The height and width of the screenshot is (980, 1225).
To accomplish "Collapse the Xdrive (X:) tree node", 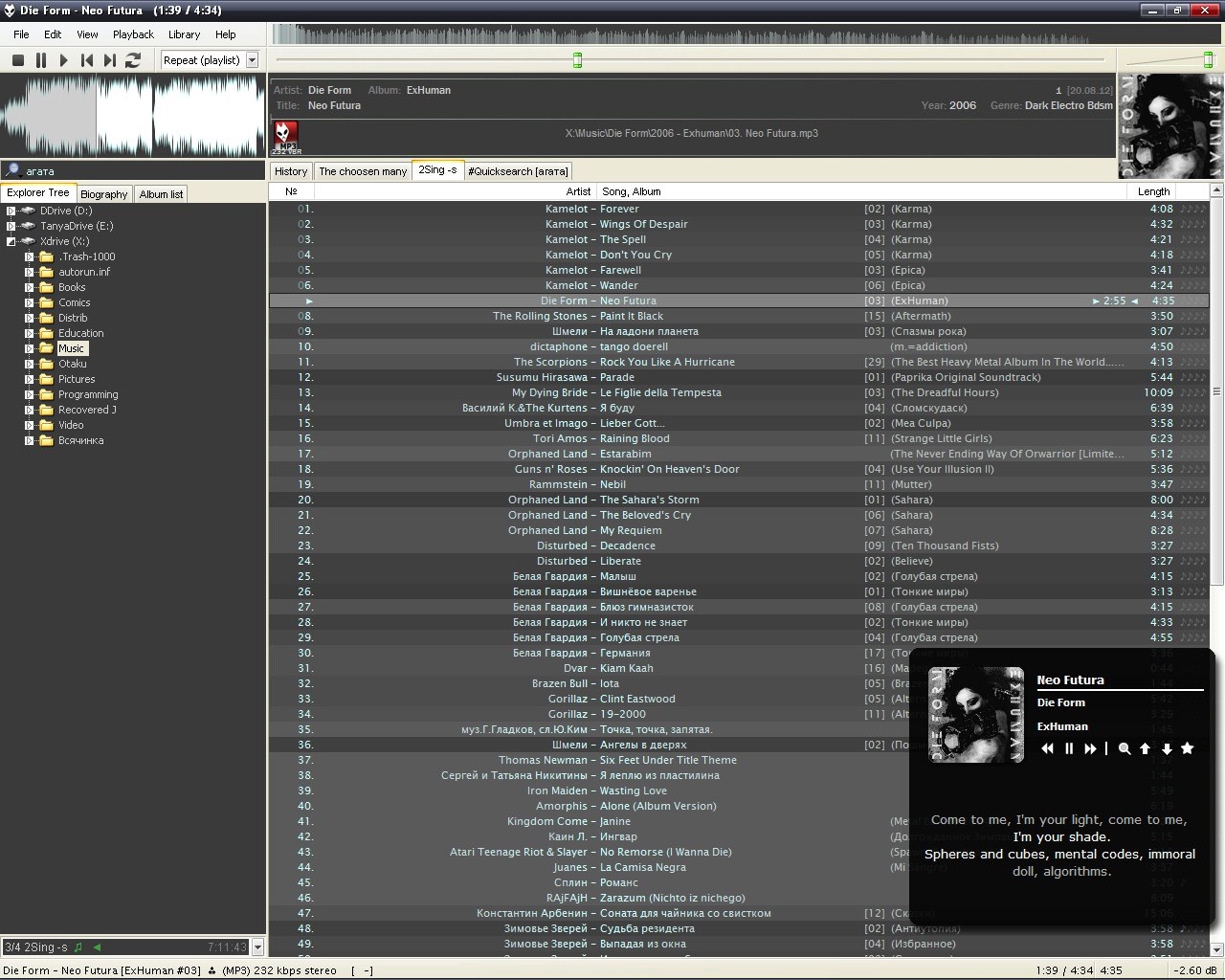I will click(11, 241).
